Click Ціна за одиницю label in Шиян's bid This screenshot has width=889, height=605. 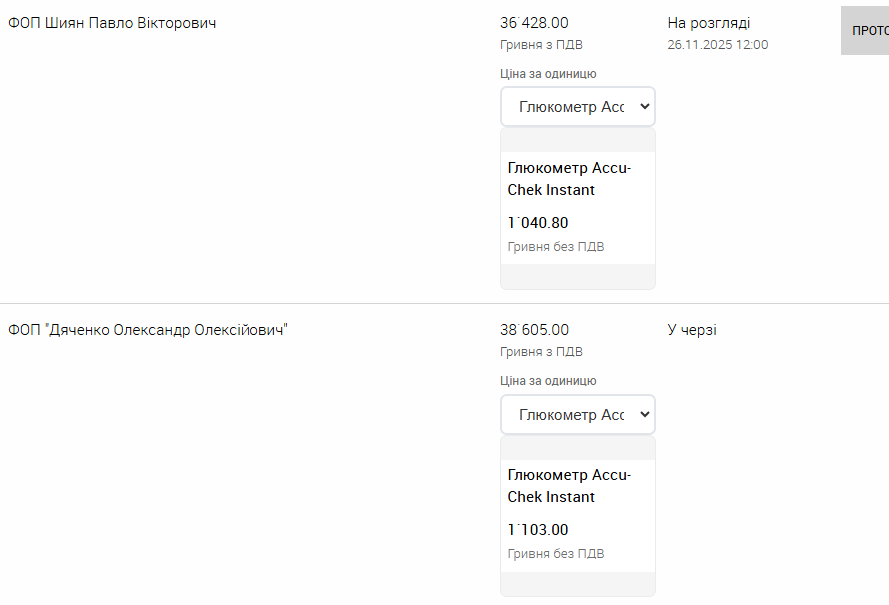click(x=548, y=74)
